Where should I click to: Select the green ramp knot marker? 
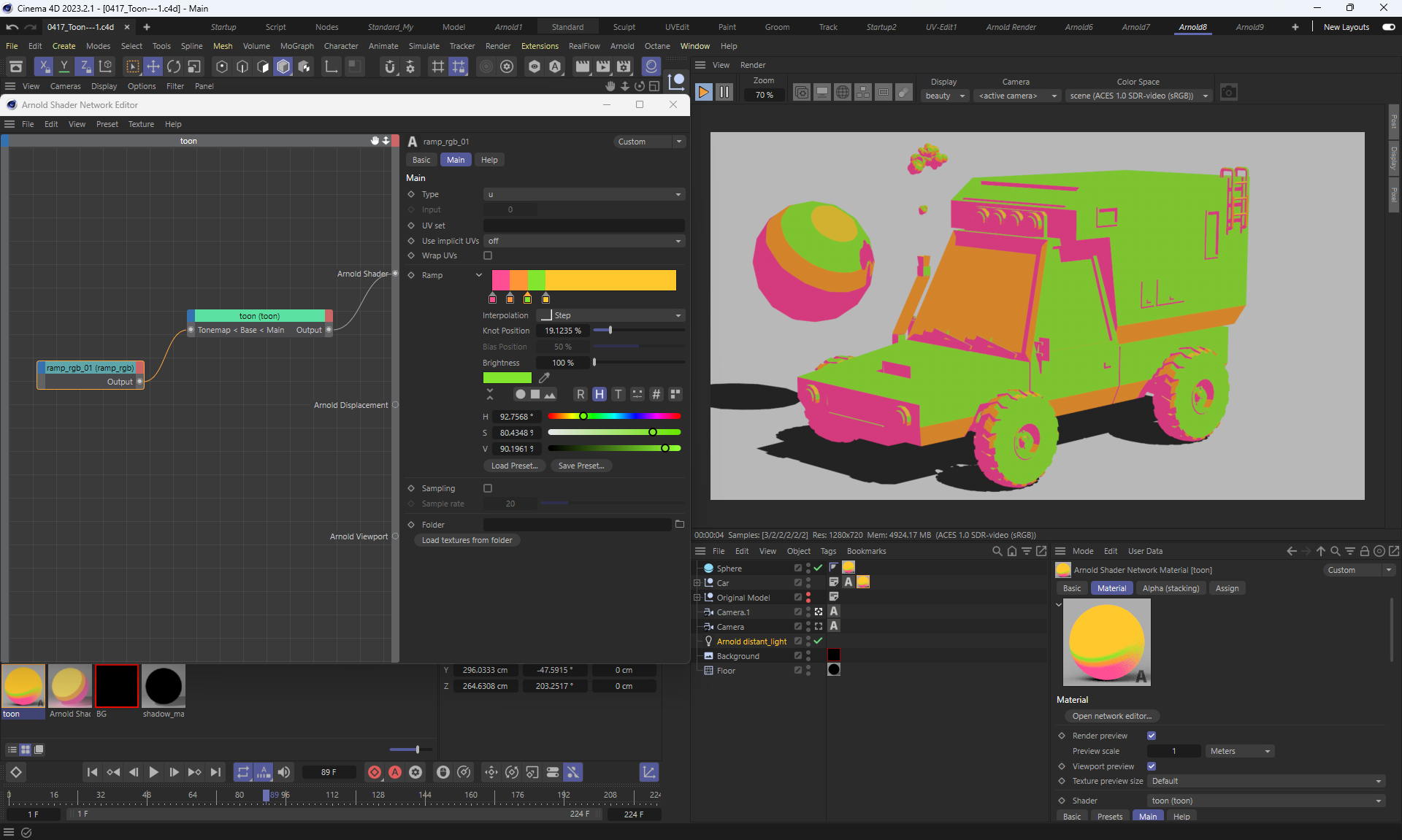527,298
